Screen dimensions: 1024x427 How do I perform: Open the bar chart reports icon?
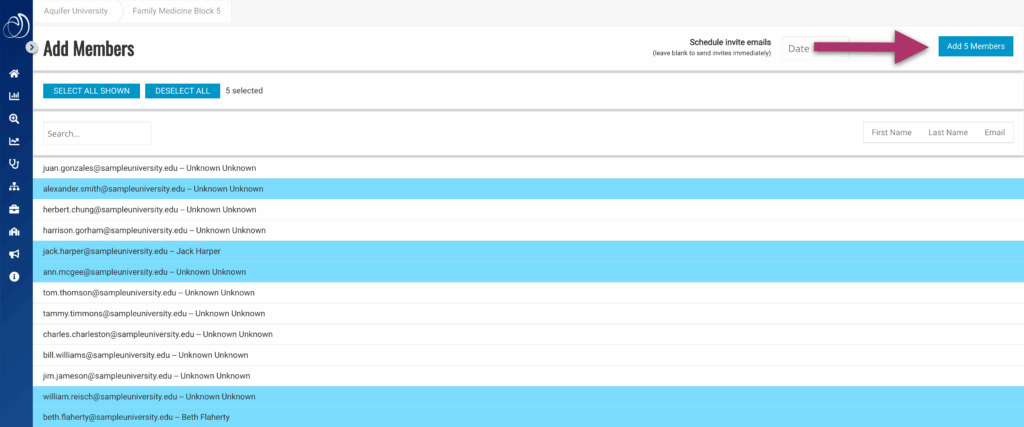pos(14,96)
